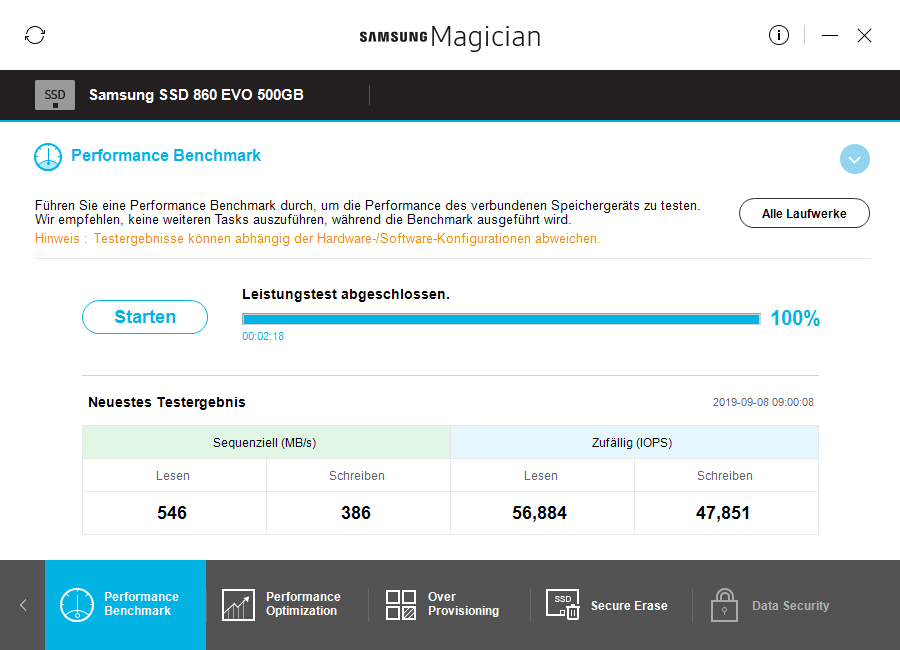The height and width of the screenshot is (650, 900).
Task: Click the test date 2019-09-08 09:00:08
Action: [x=763, y=403]
